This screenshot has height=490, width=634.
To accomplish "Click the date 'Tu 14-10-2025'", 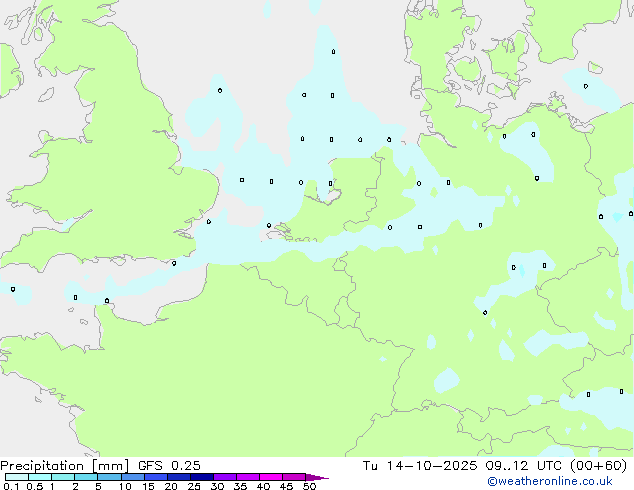I will [420, 466].
